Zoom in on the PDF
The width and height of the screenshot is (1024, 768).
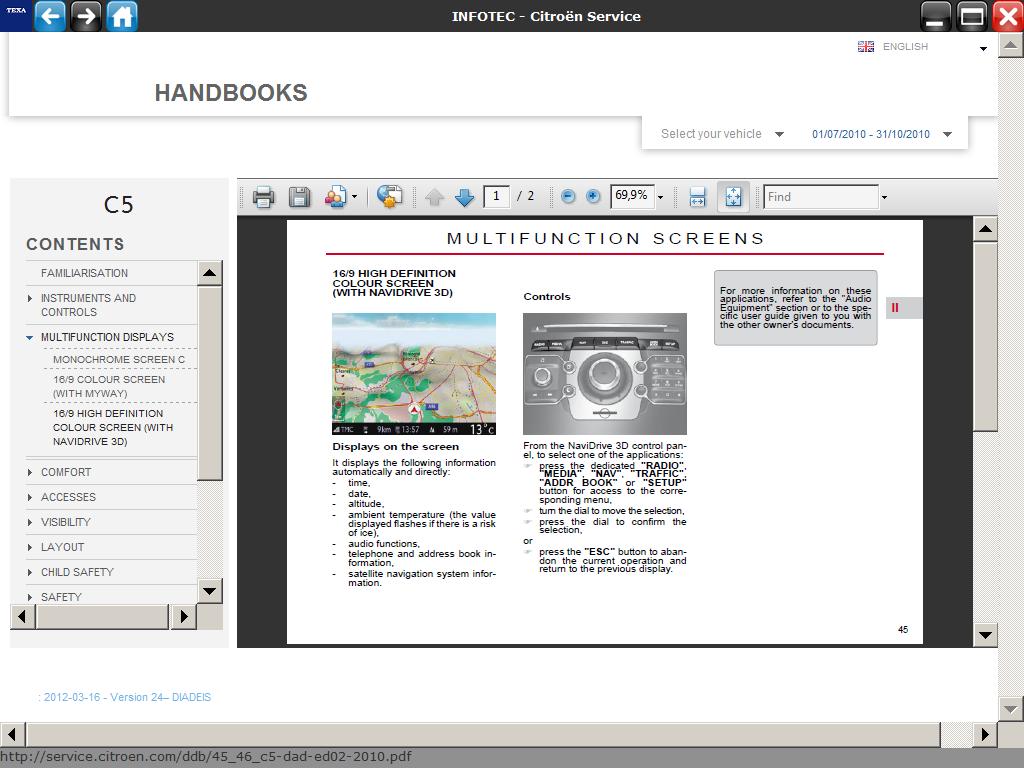pos(593,196)
